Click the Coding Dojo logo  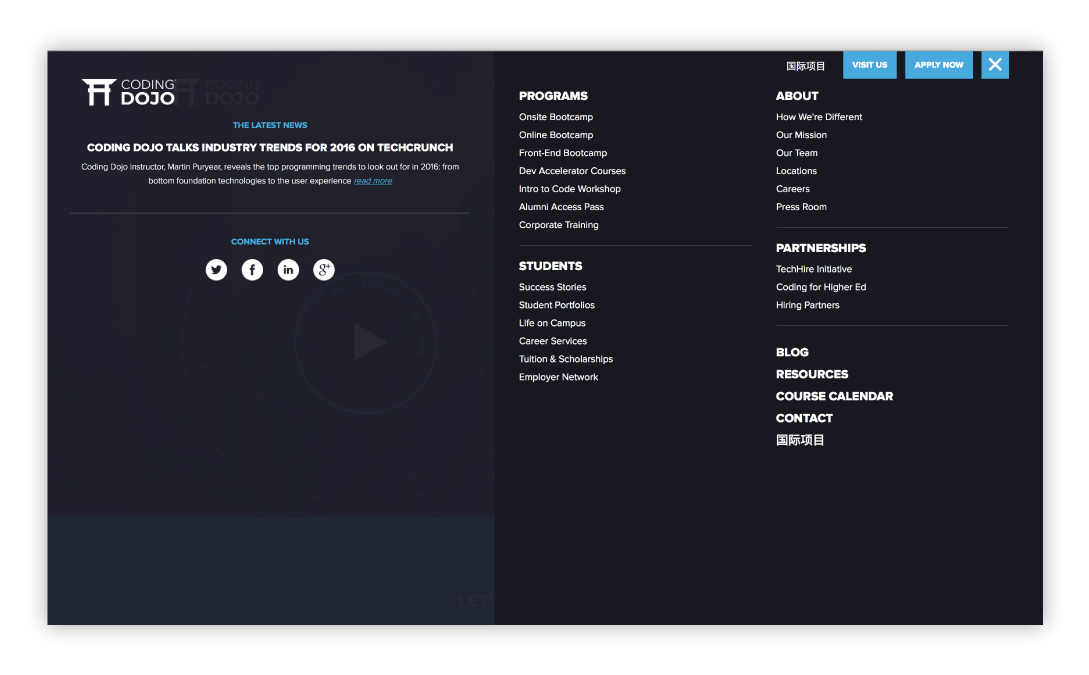[128, 92]
